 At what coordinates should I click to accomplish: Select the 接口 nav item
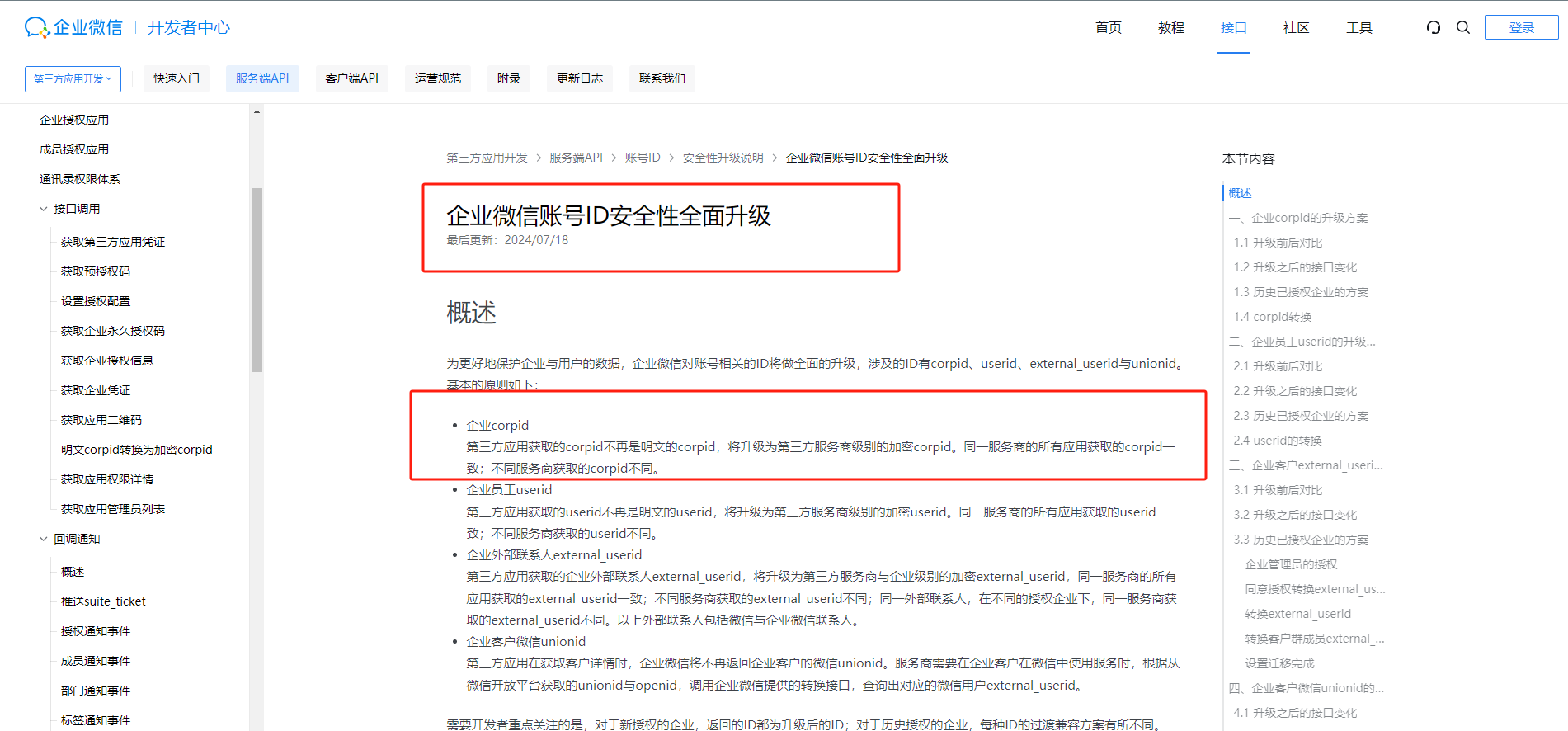(1234, 27)
